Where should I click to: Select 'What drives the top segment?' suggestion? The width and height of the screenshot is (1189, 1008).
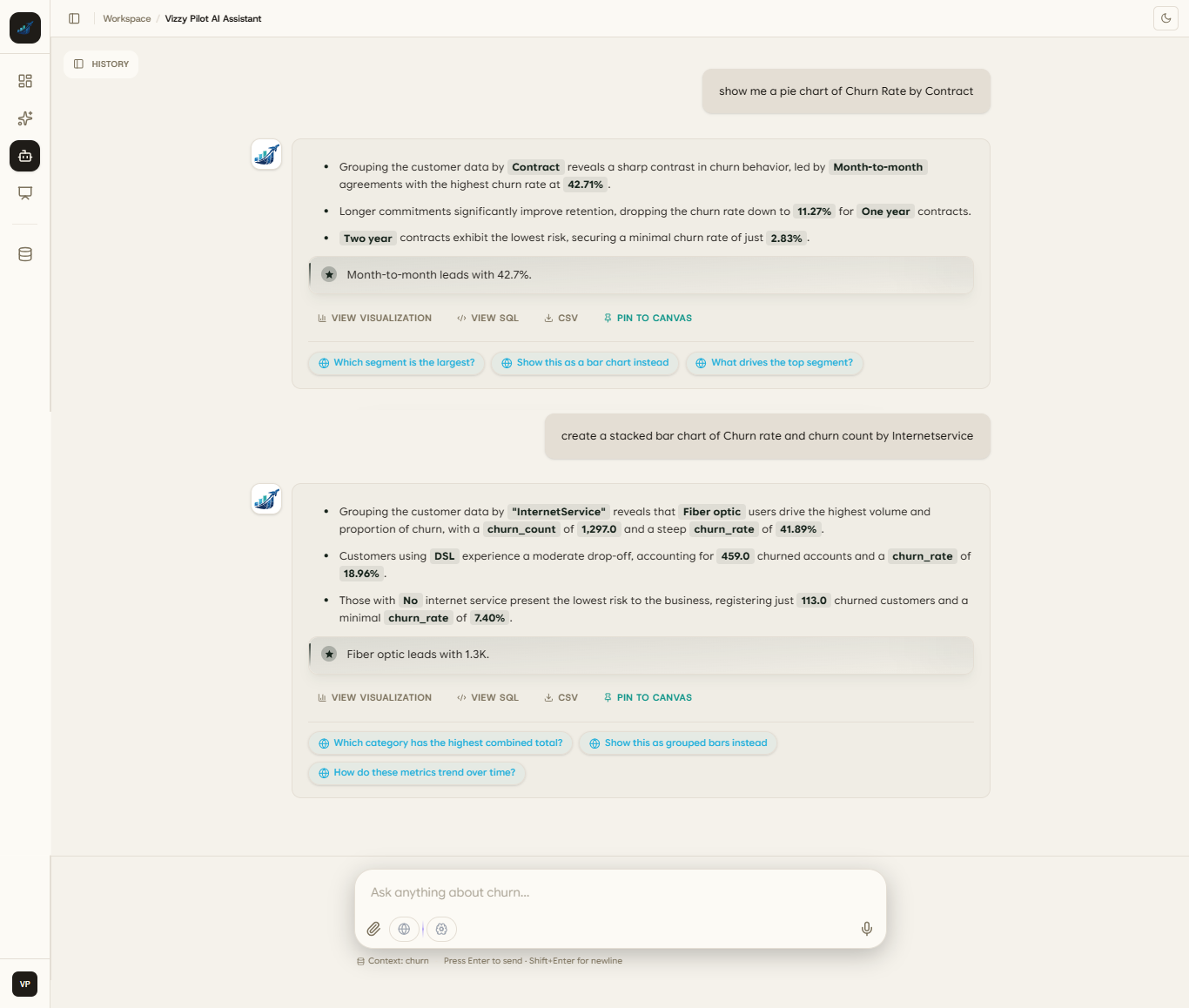(x=775, y=363)
